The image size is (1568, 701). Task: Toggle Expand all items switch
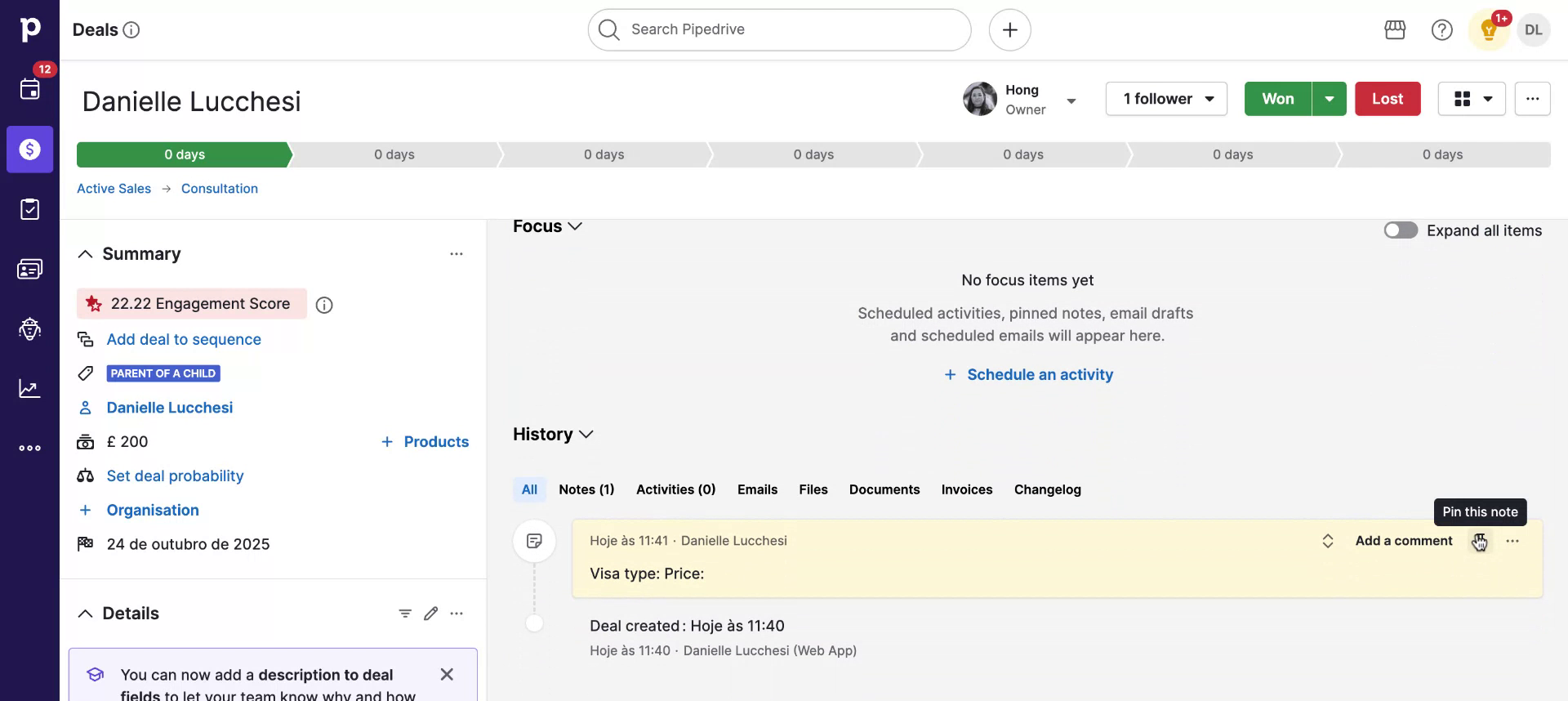tap(1401, 230)
